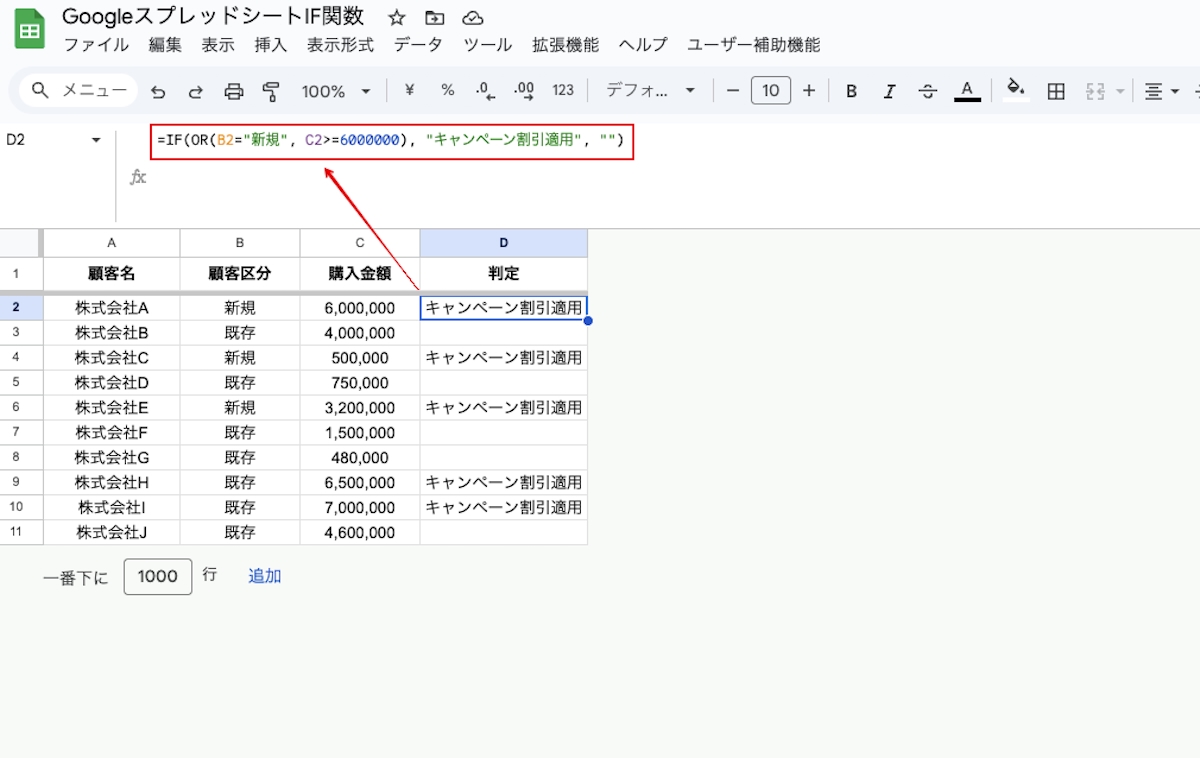
Task: Redo the last action
Action: point(196,91)
